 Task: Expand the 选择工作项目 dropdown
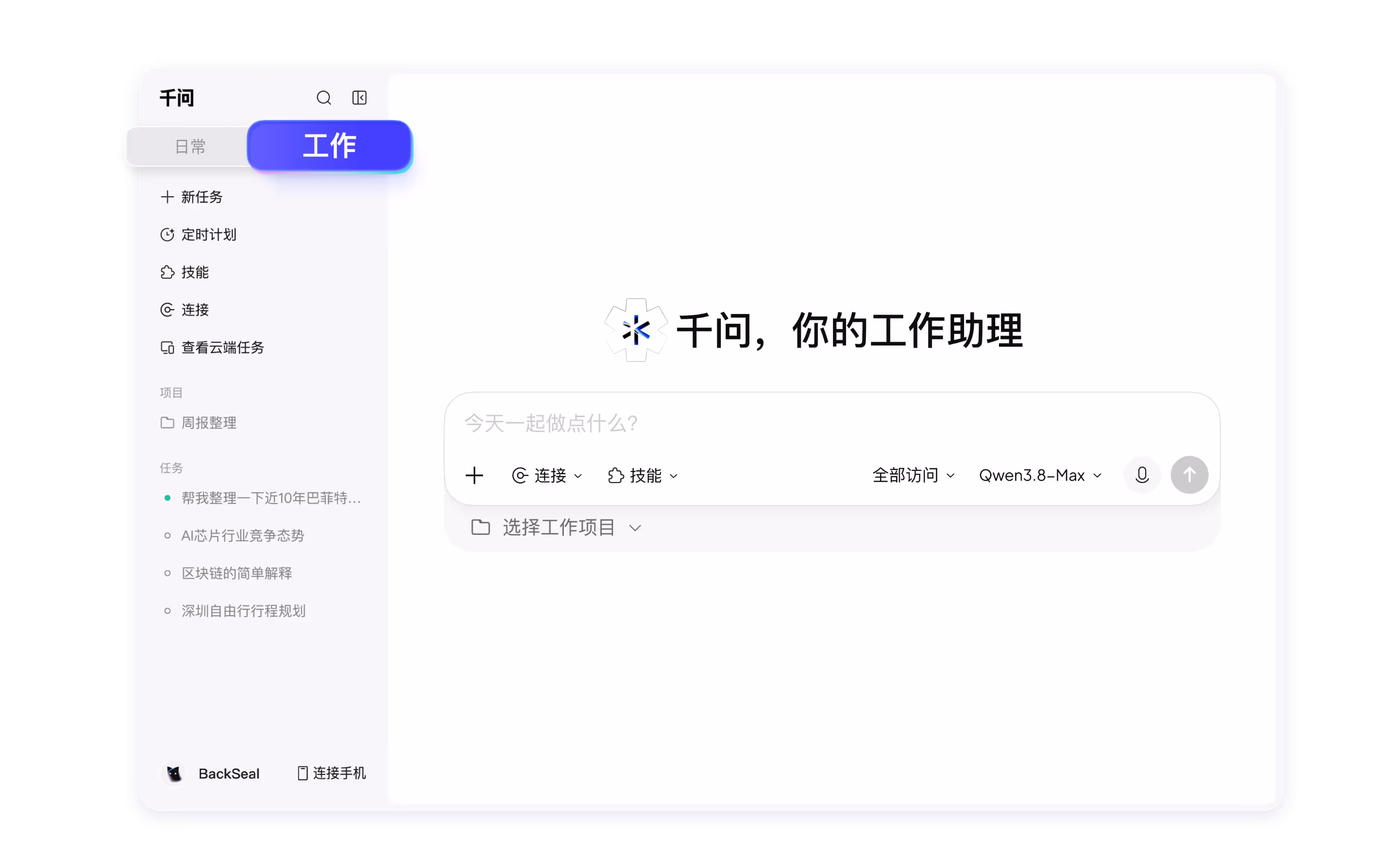pyautogui.click(x=556, y=528)
